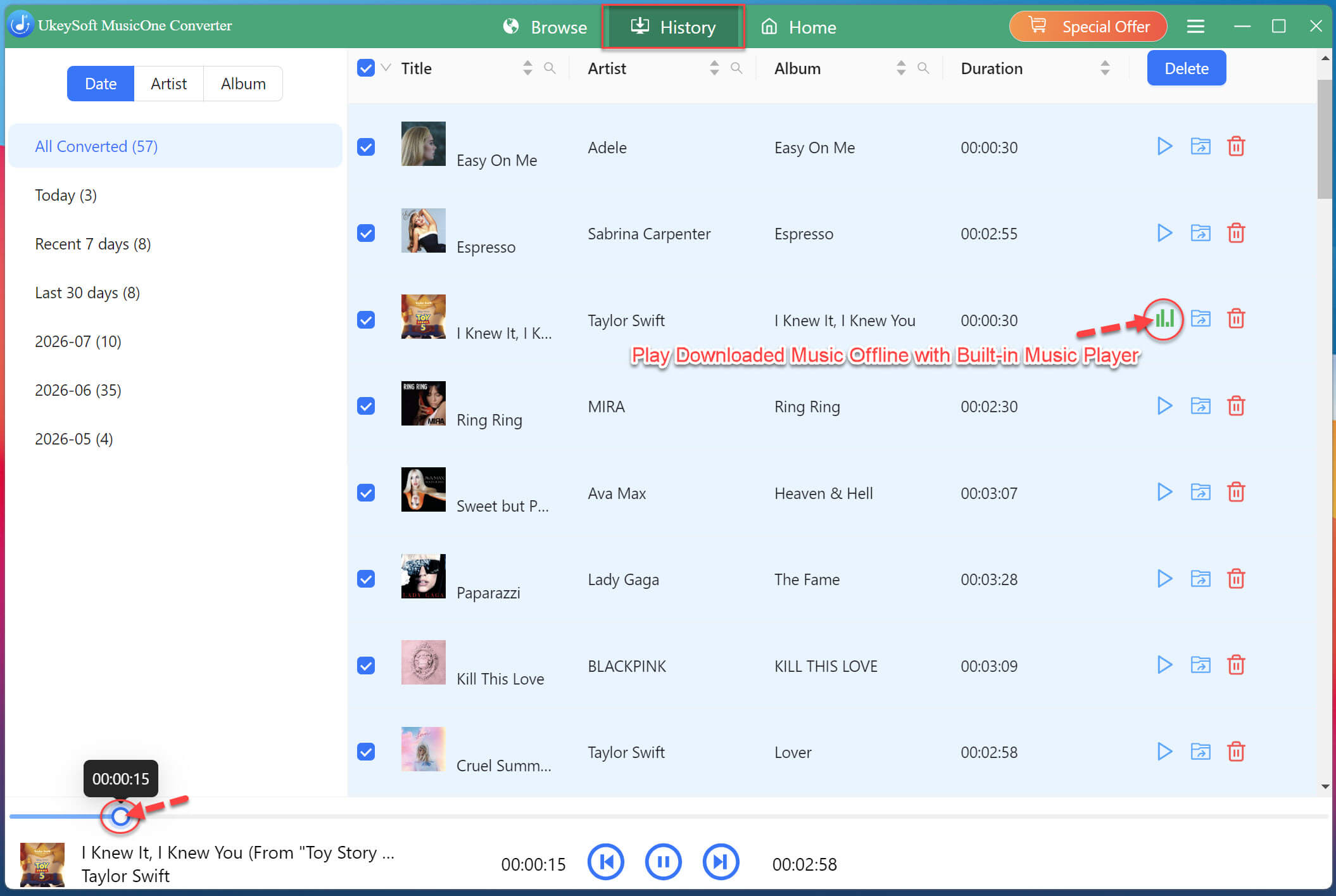This screenshot has width=1336, height=896.
Task: Open the Special Offer button
Action: pos(1088,27)
